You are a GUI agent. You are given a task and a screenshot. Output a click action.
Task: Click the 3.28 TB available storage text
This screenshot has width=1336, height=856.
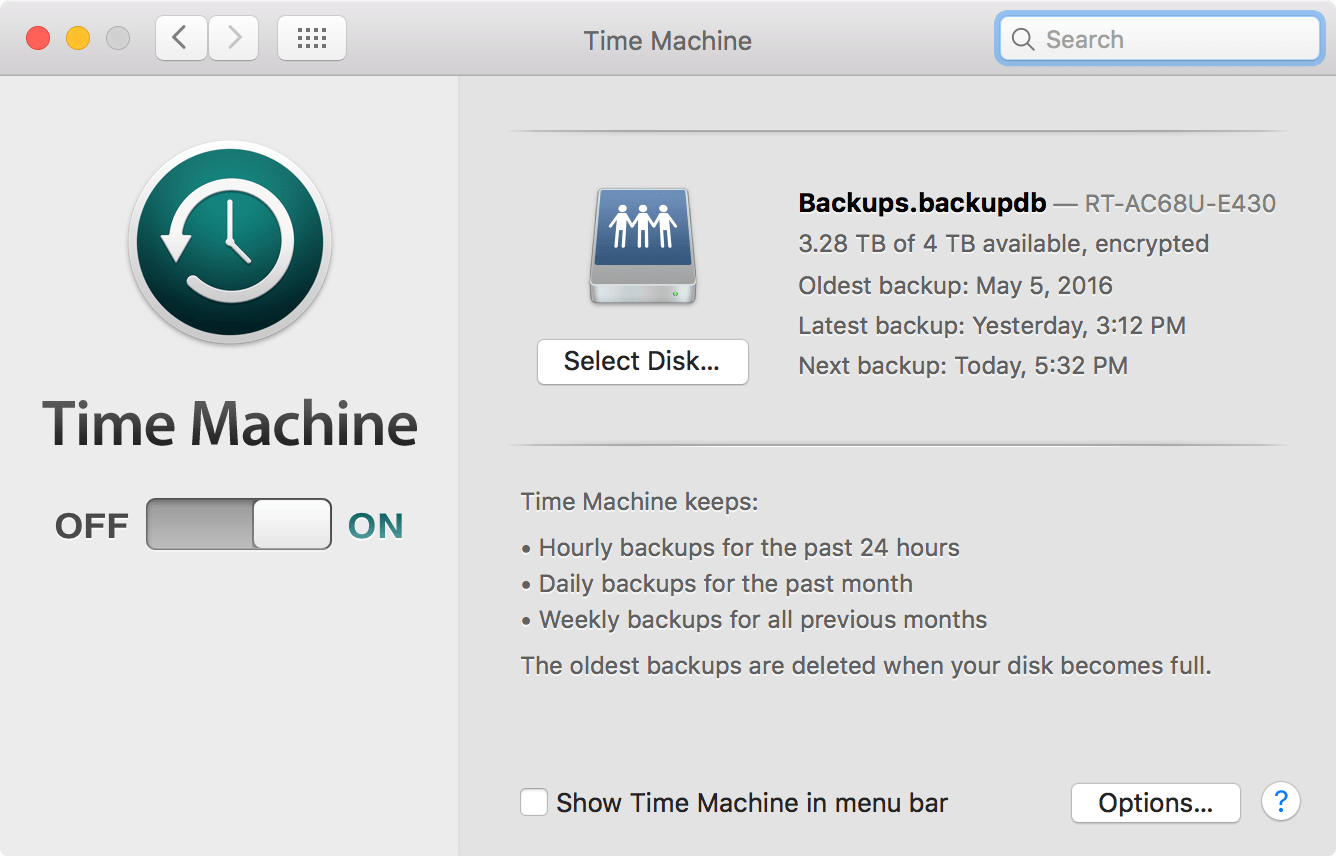1002,243
